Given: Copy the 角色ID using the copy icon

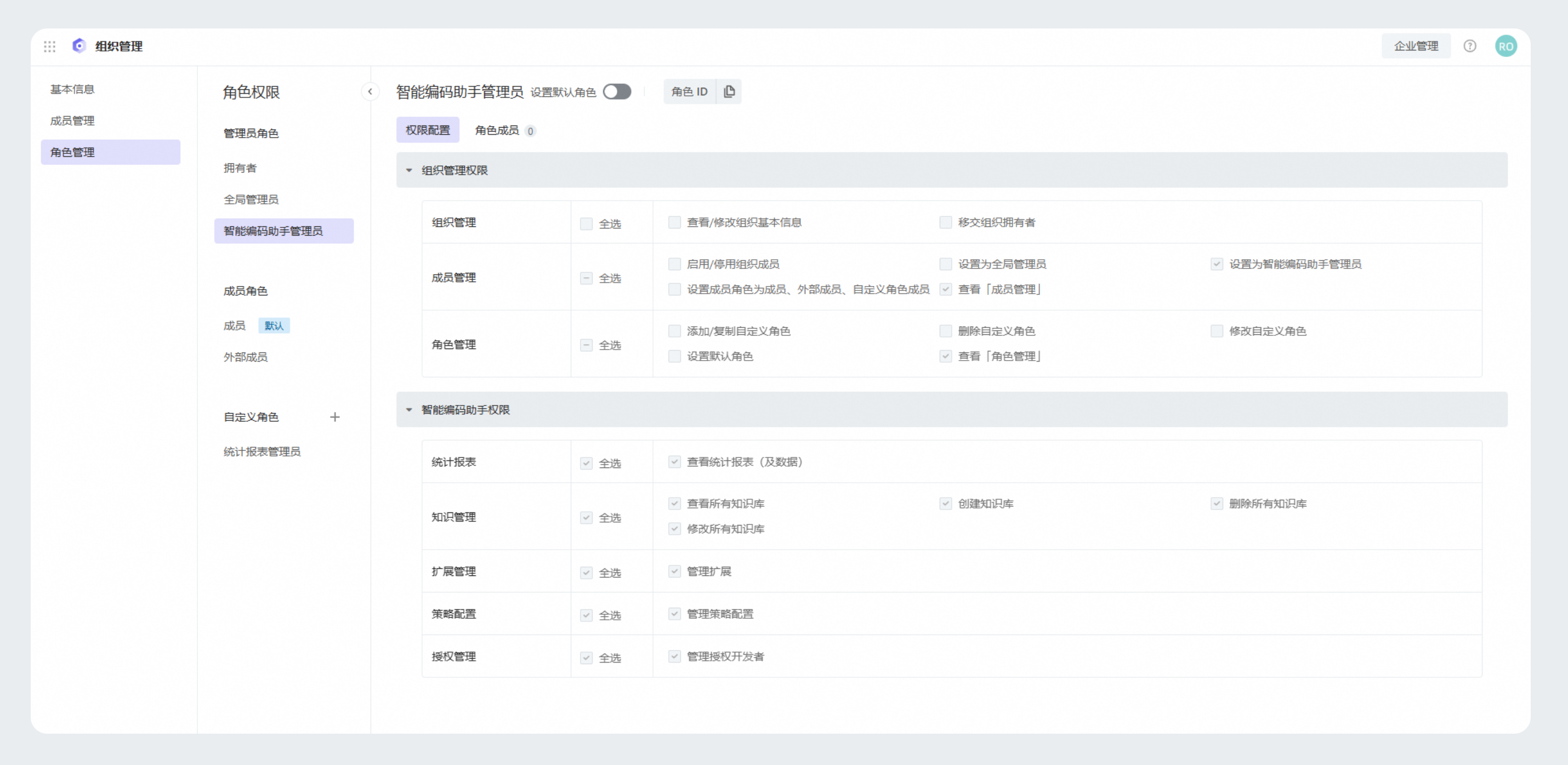Looking at the screenshot, I should pos(729,90).
